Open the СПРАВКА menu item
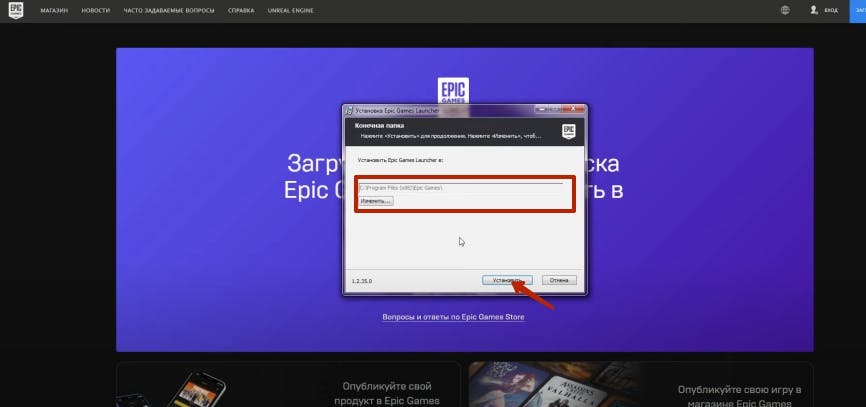The width and height of the screenshot is (866, 407). click(241, 10)
